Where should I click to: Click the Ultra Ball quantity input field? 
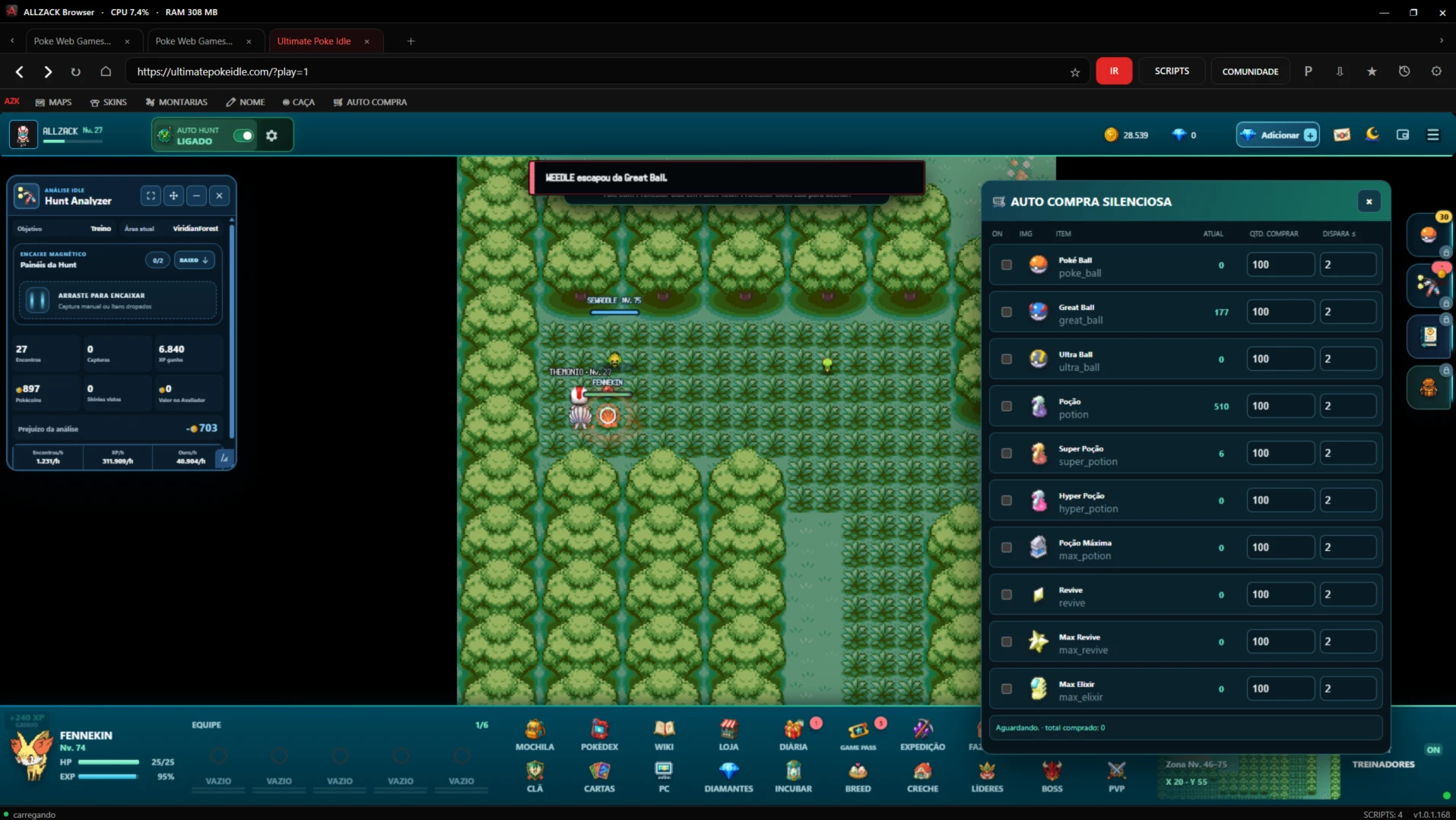coord(1280,359)
